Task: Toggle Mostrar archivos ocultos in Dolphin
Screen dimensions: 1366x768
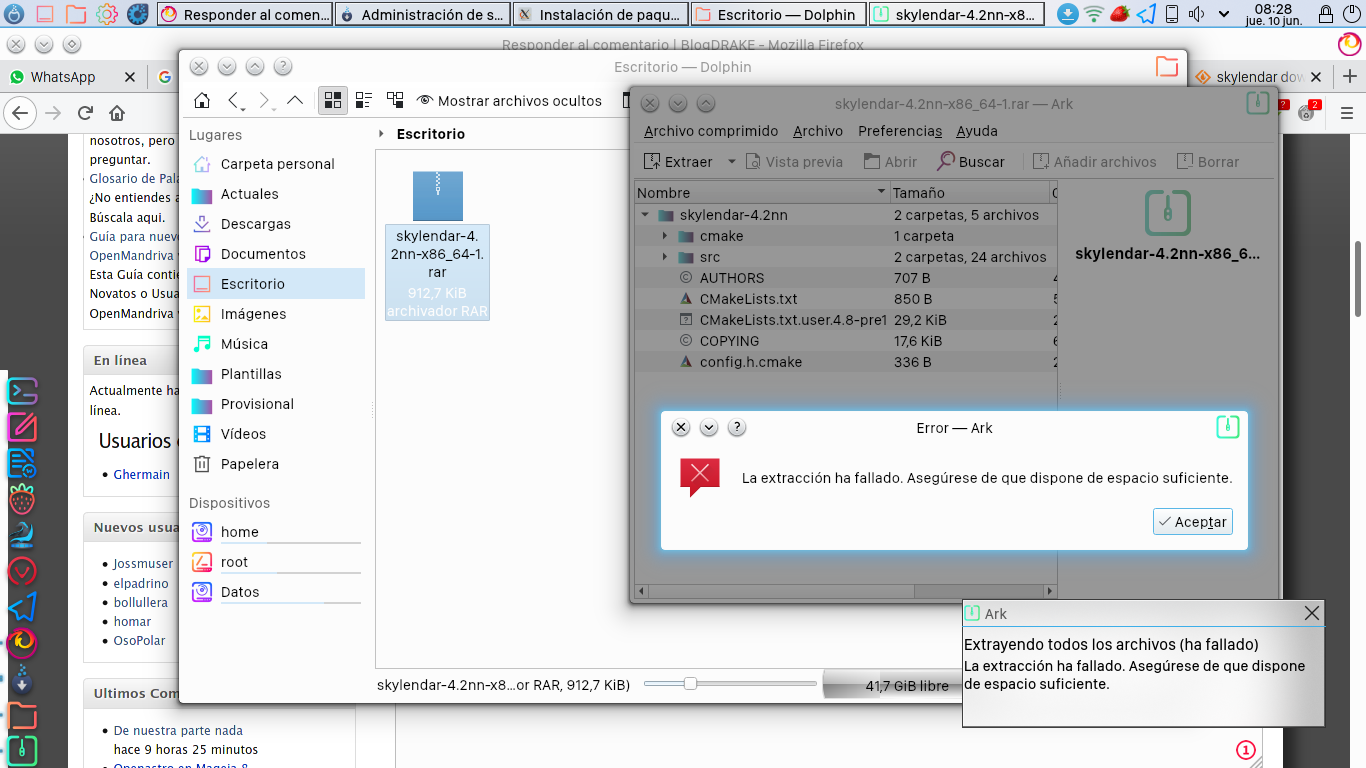Action: click(509, 100)
